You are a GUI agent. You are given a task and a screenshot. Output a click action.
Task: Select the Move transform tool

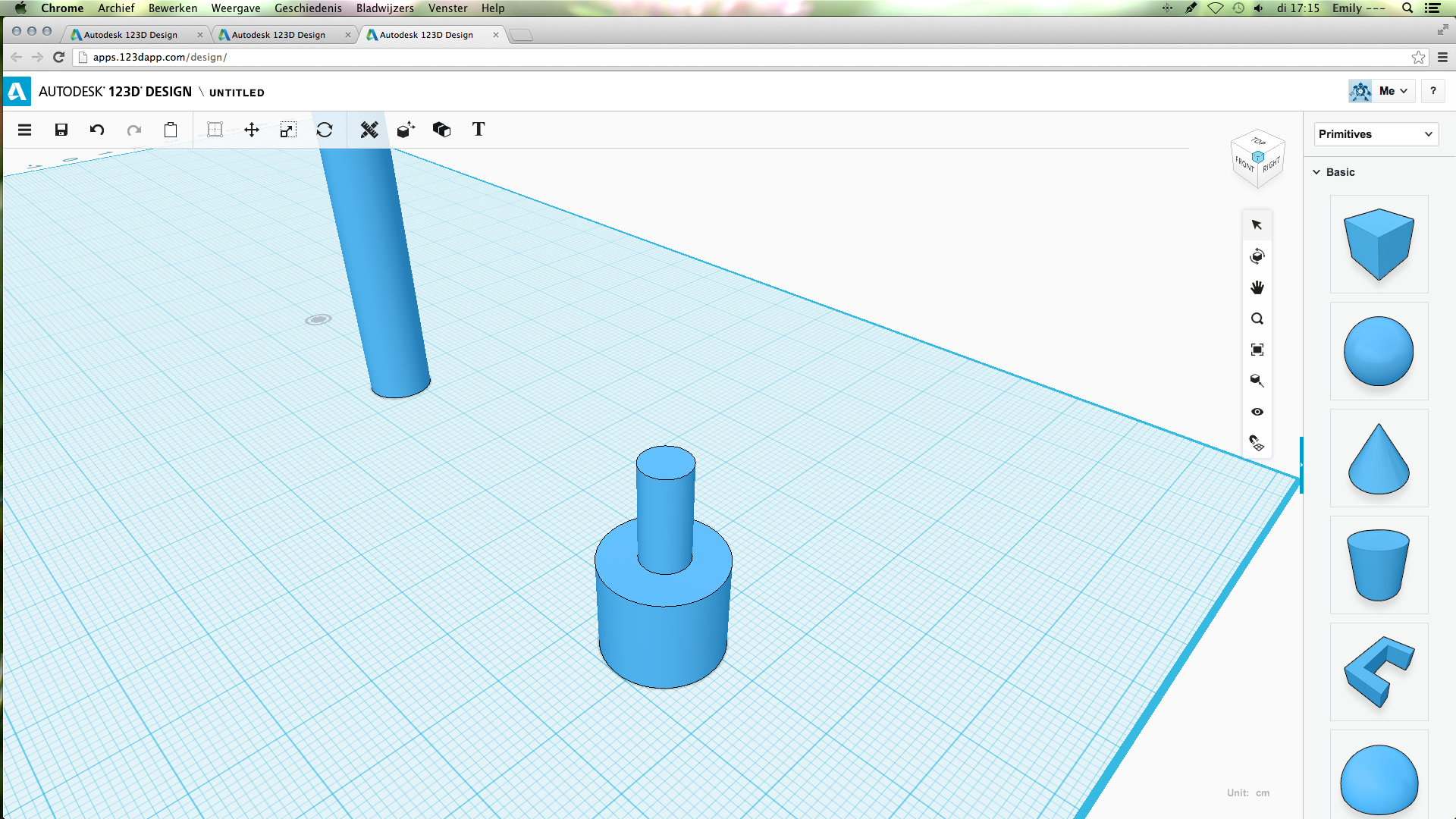coord(252,130)
